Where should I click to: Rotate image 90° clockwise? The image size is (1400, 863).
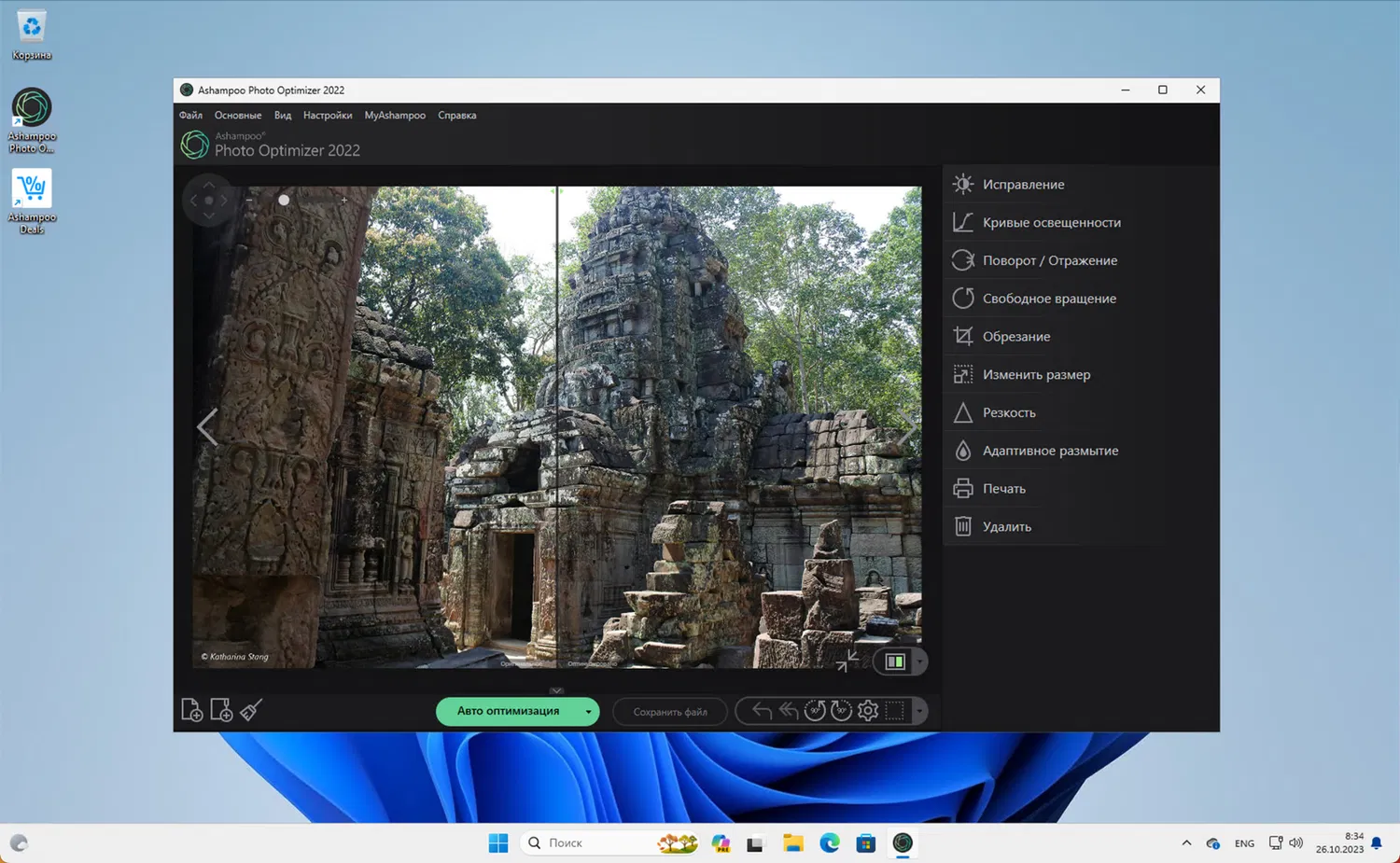pos(841,711)
